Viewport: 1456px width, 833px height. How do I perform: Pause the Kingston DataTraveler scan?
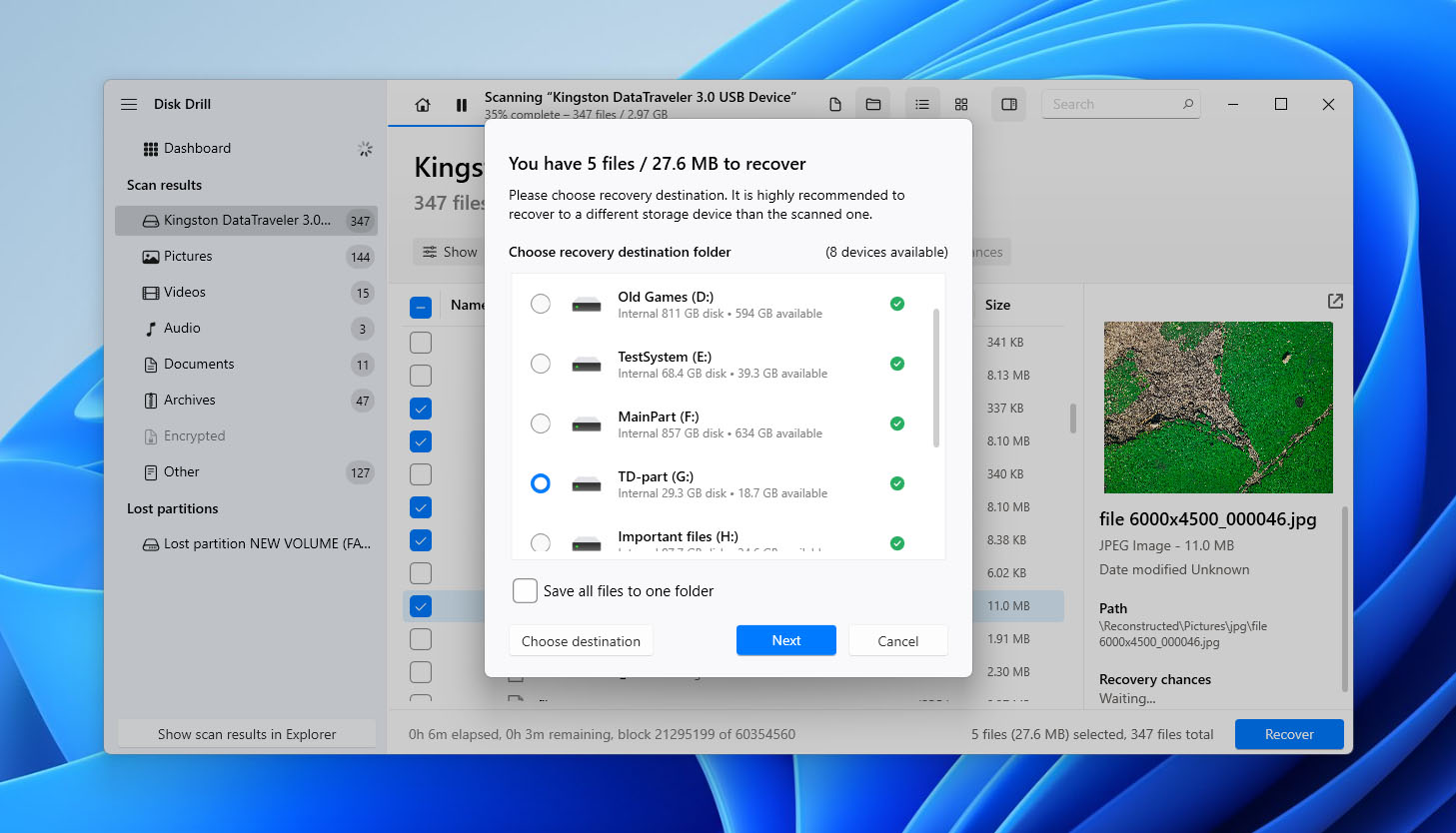click(x=462, y=104)
